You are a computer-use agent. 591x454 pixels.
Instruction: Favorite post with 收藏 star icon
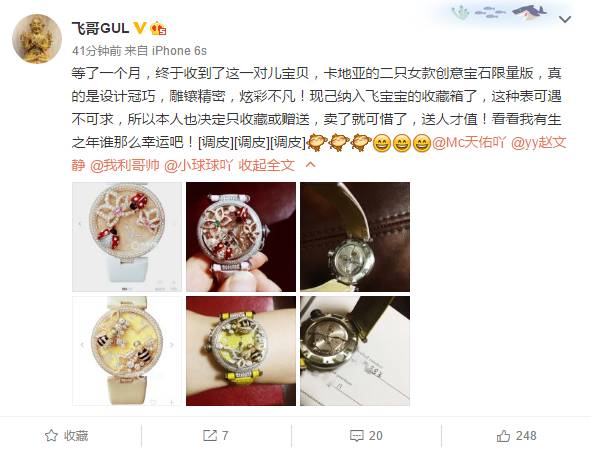tap(66, 436)
